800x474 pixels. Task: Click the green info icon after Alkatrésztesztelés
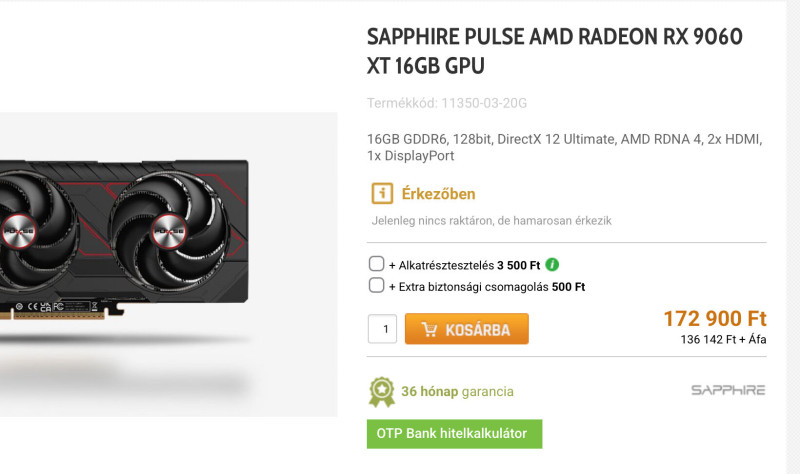552,264
